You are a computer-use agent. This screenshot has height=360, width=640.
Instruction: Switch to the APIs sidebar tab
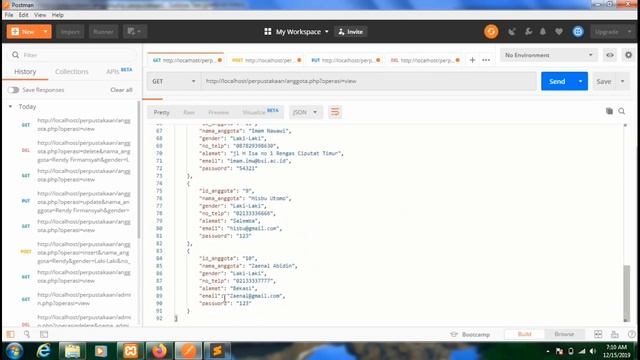pyautogui.click(x=119, y=71)
